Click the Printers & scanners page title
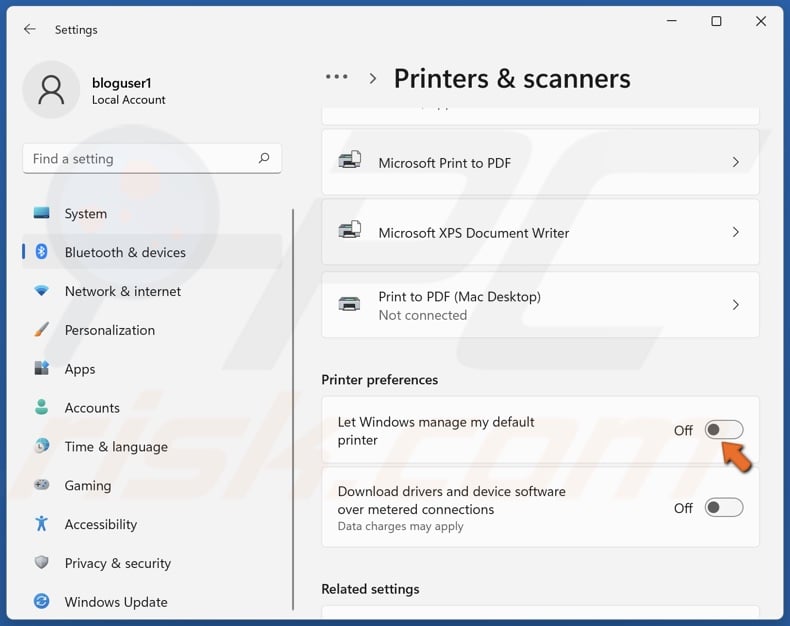 point(512,79)
